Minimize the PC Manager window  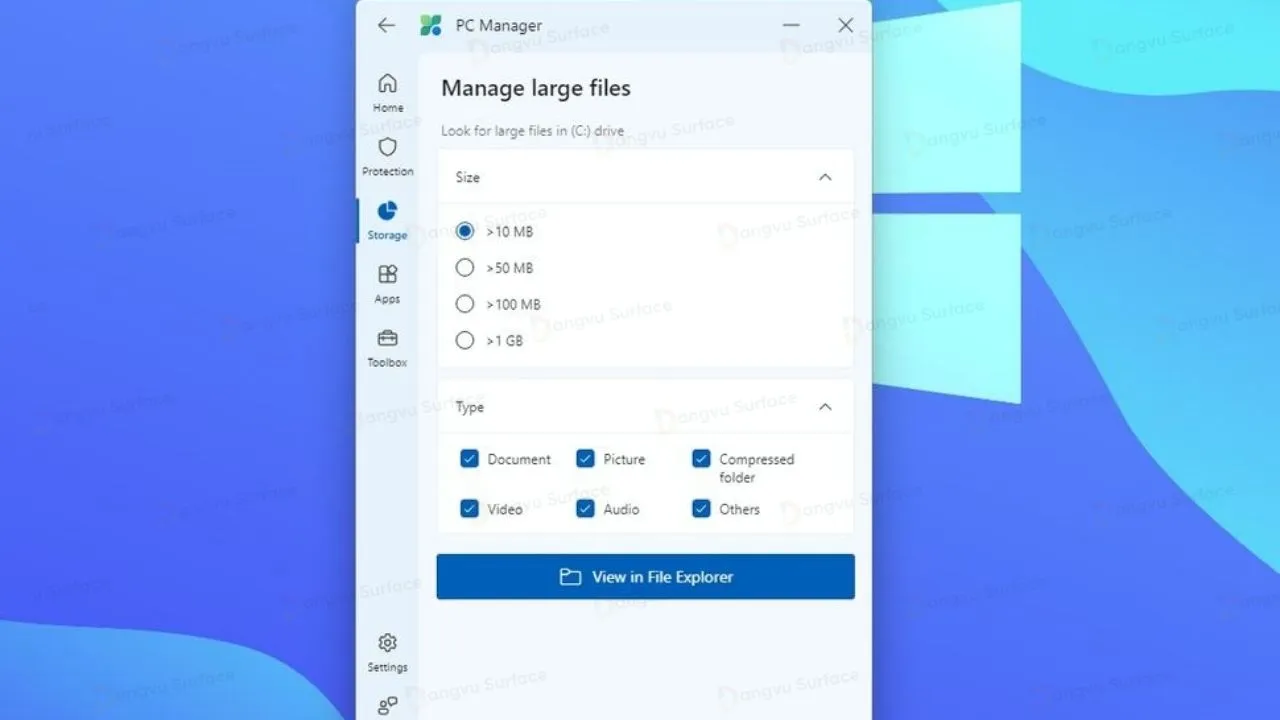tap(791, 26)
